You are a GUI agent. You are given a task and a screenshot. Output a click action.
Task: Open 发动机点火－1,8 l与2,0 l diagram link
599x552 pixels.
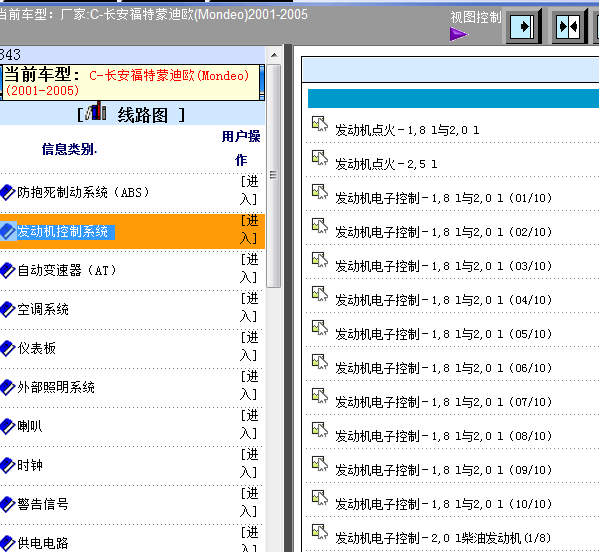pos(407,130)
